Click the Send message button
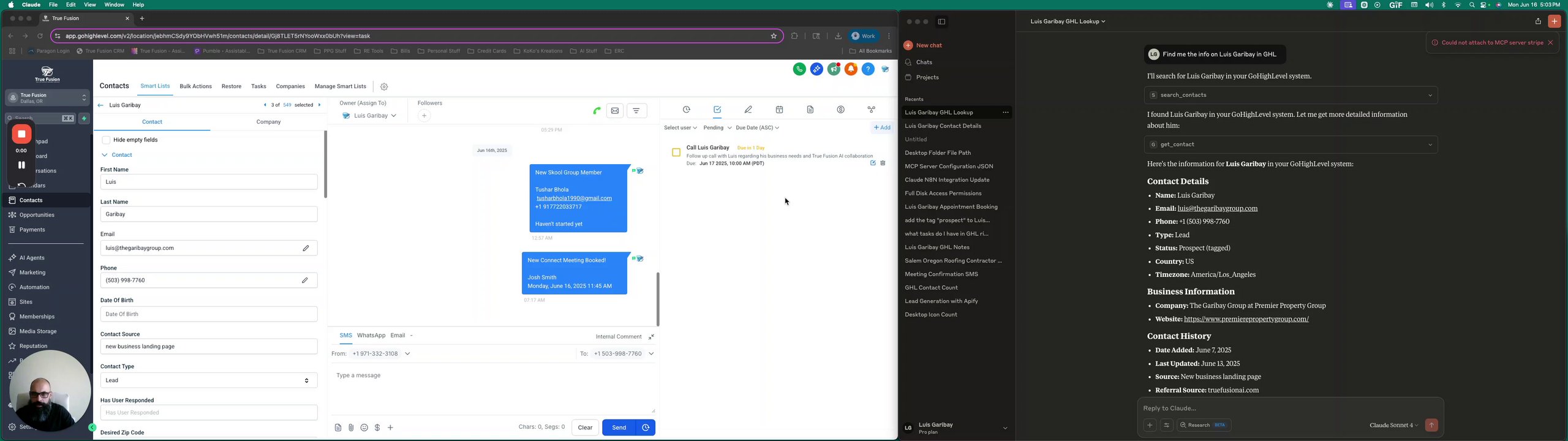Viewport: 1568px width, 441px height. (619, 428)
